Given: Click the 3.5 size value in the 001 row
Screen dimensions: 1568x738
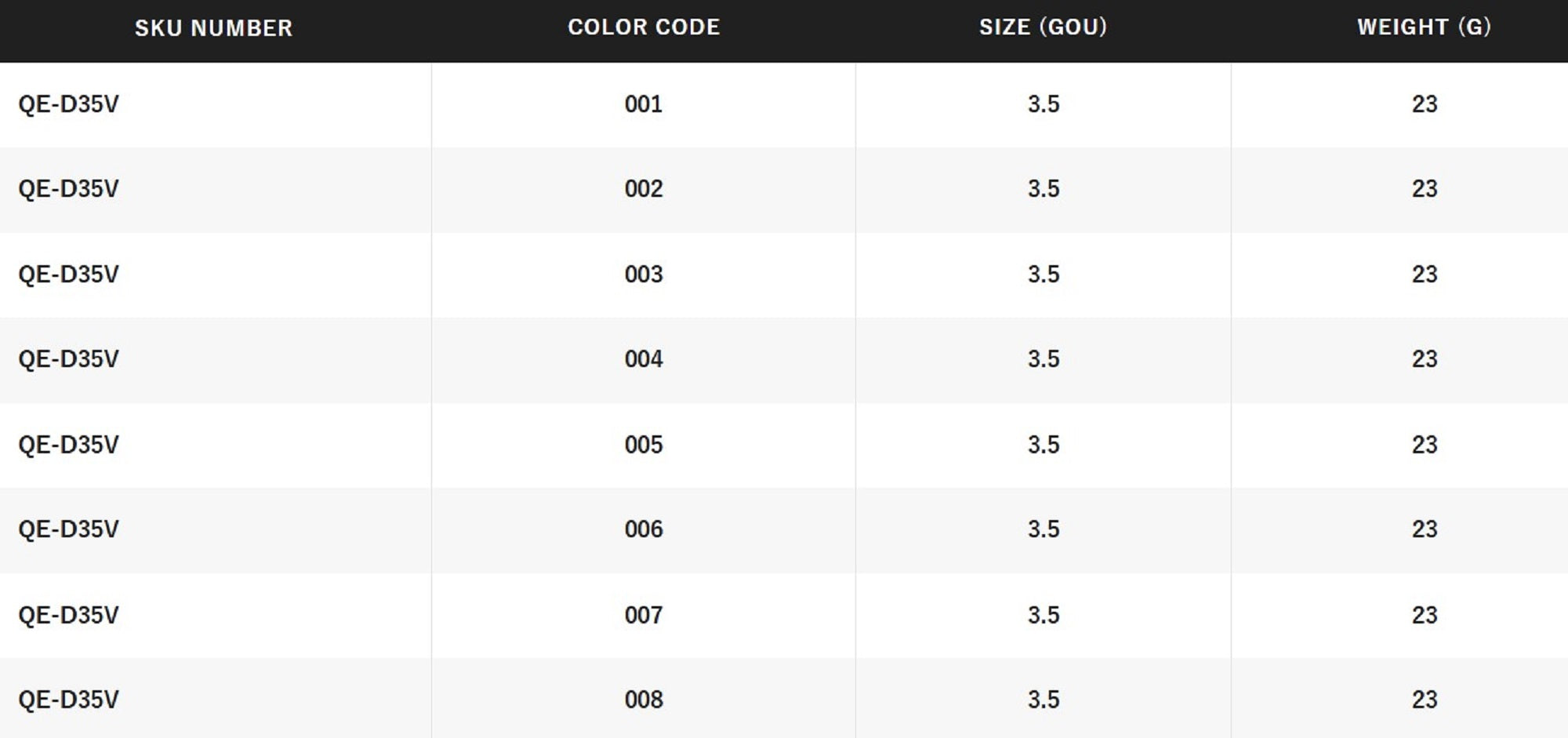Looking at the screenshot, I should 1044,104.
